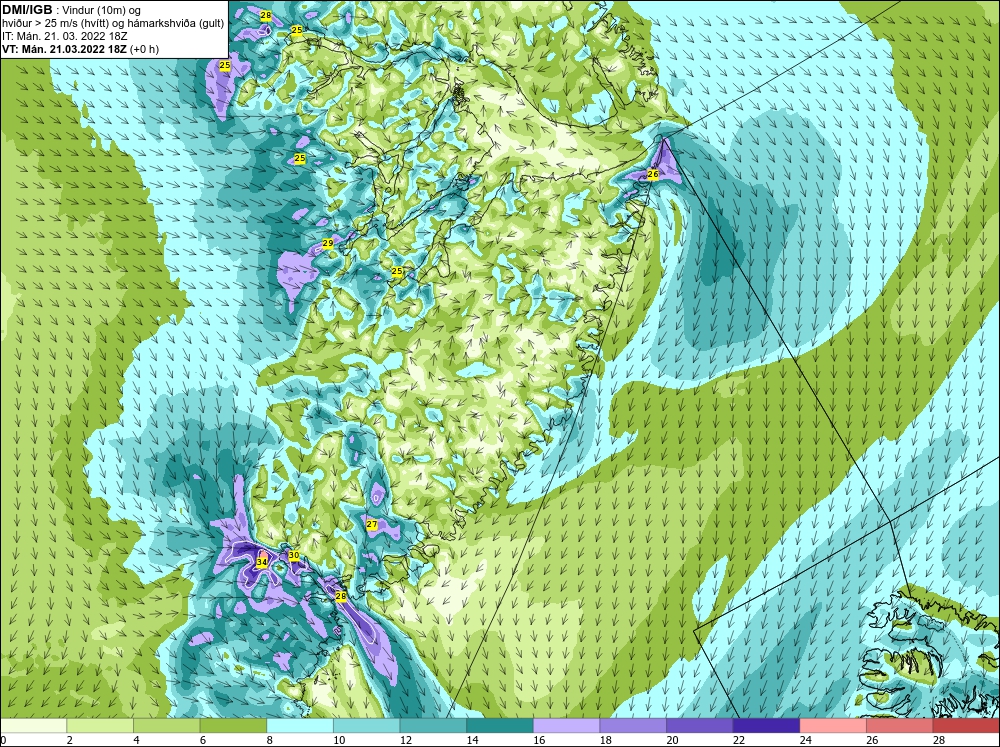Click the yellow gust label 26

coord(652,174)
